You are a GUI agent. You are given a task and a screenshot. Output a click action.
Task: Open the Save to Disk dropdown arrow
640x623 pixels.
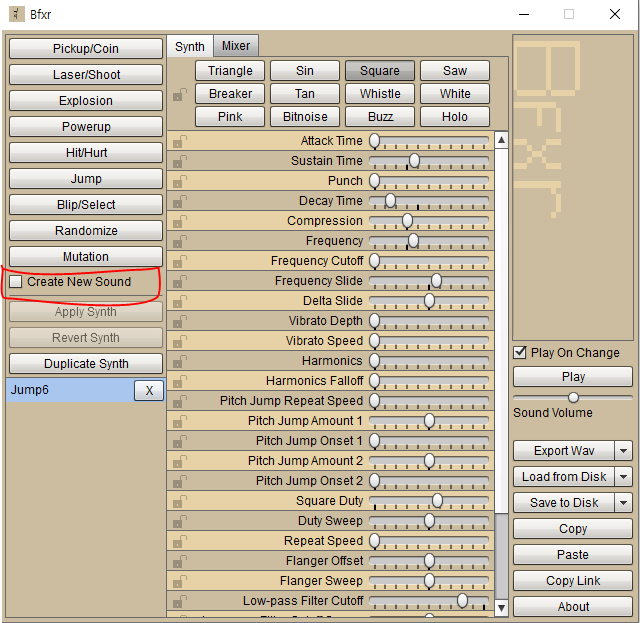point(623,503)
